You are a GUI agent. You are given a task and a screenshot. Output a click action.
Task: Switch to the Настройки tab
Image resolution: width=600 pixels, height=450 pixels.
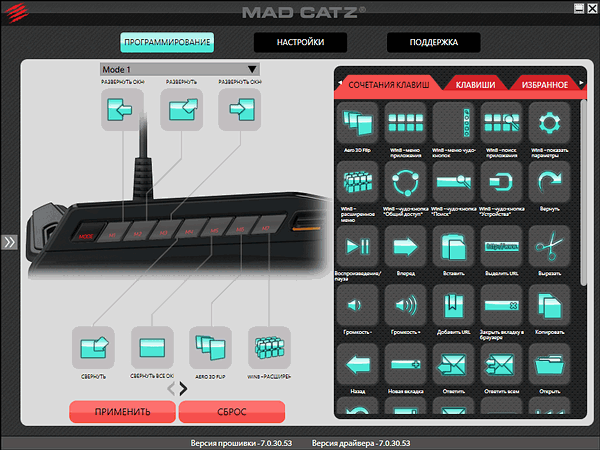tap(300, 42)
